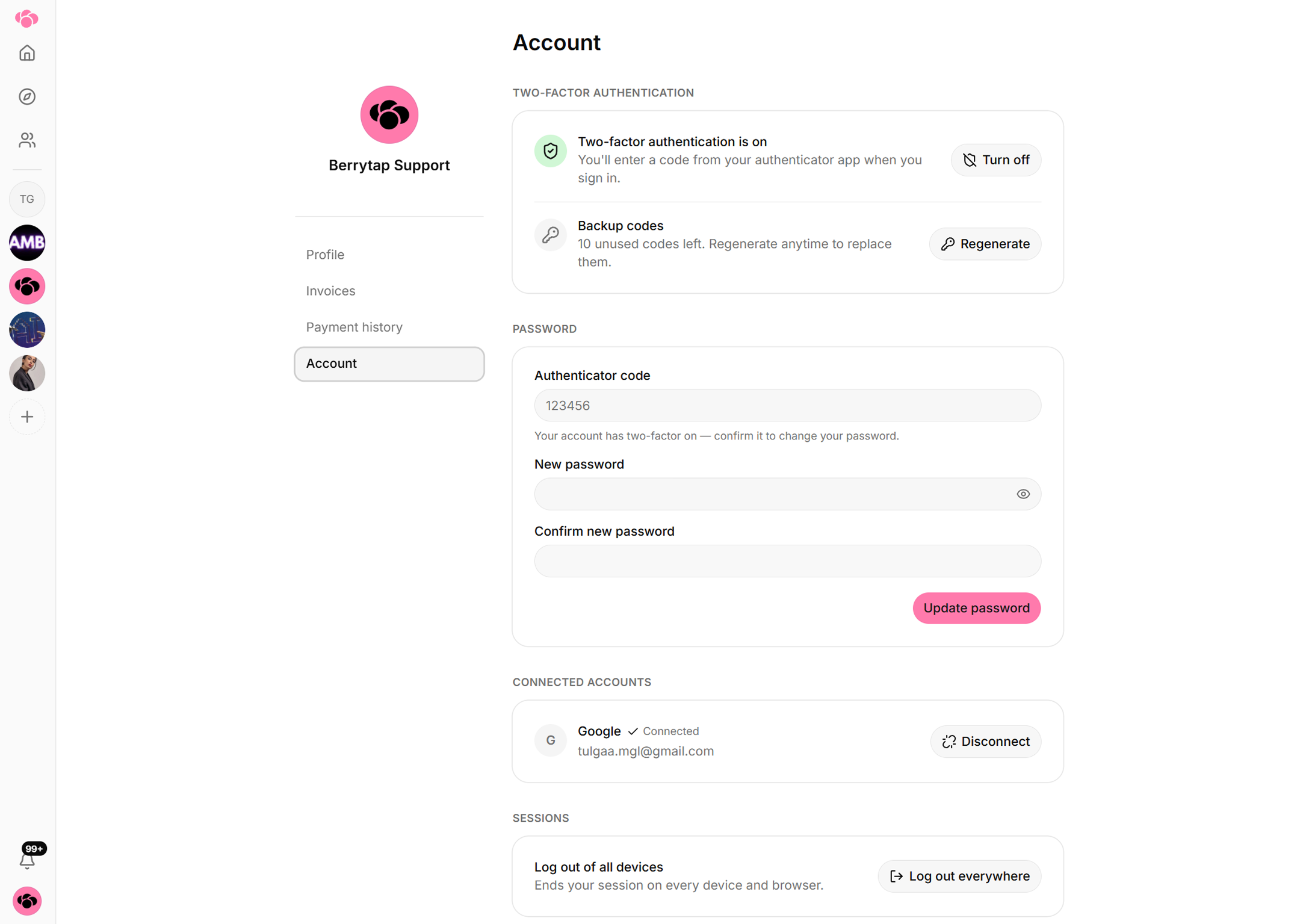This screenshot has height=924, width=1300.
Task: Focus the Authenticator code field
Action: tap(787, 406)
